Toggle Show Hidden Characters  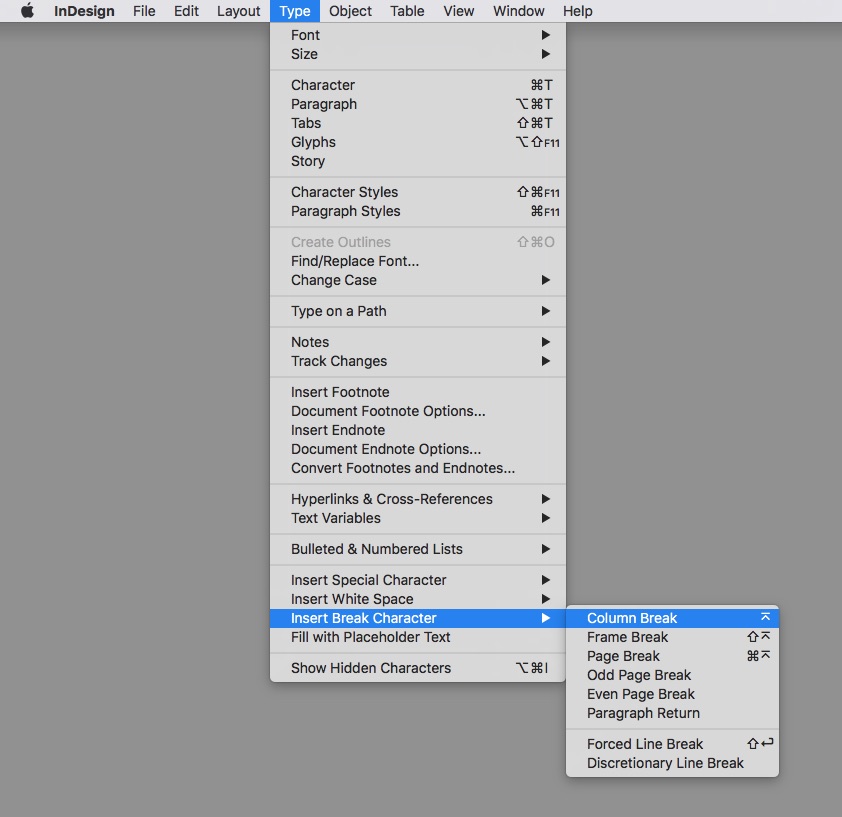pos(371,668)
